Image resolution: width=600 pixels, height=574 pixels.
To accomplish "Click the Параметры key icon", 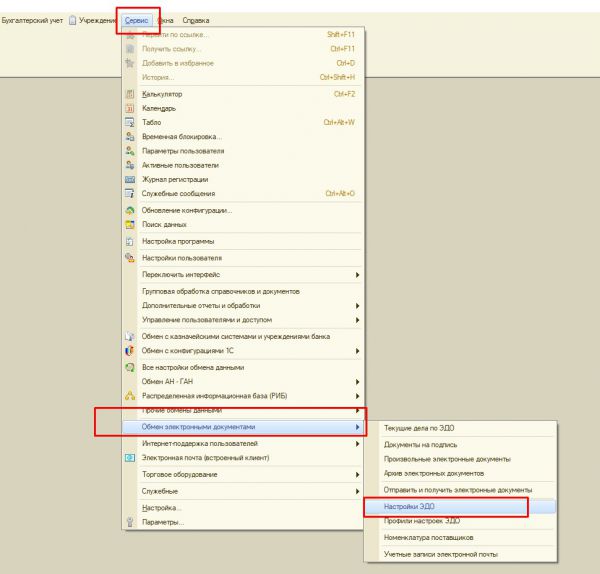I will pos(130,522).
